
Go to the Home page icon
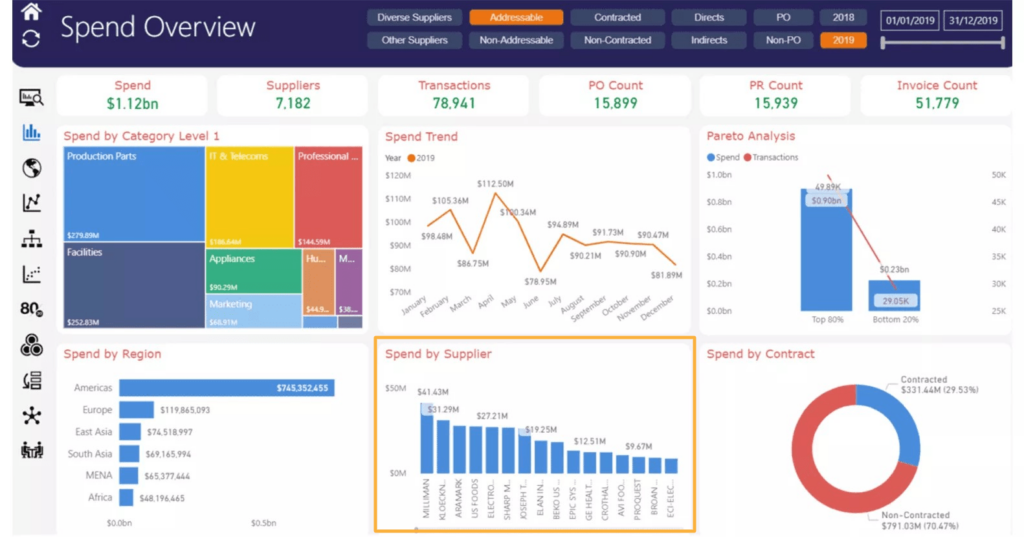[x=31, y=11]
